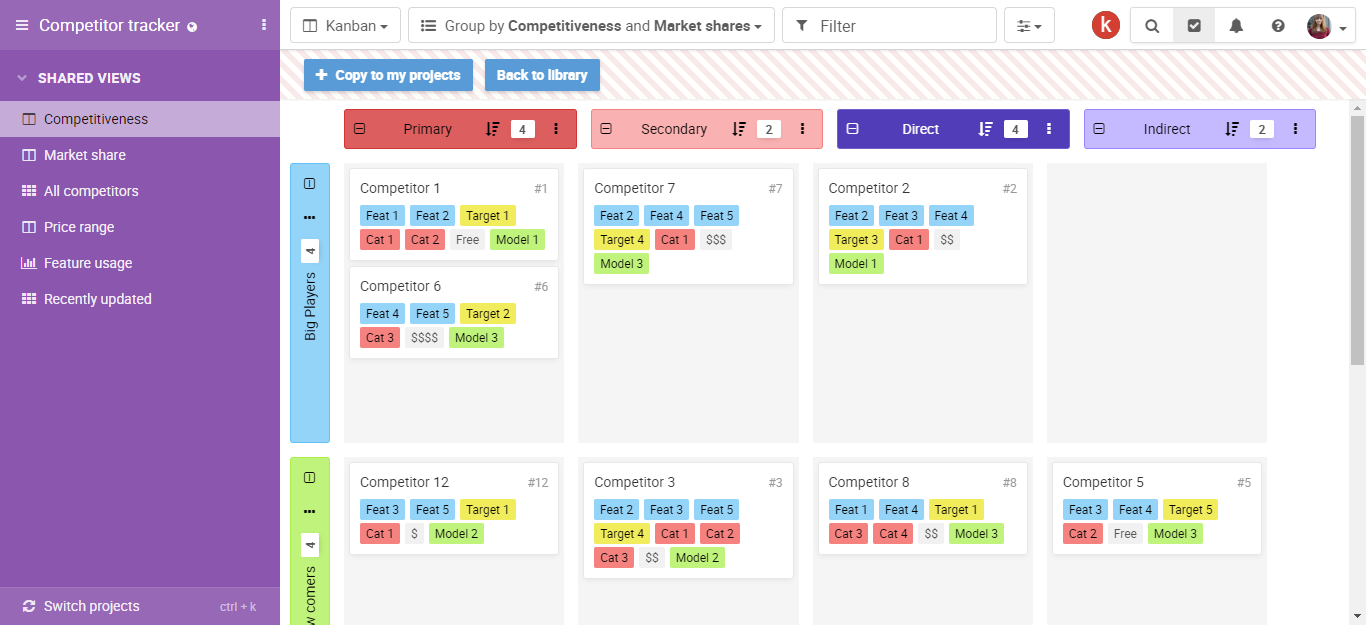Open Indirect column options menu
The height and width of the screenshot is (625, 1366).
point(1295,129)
